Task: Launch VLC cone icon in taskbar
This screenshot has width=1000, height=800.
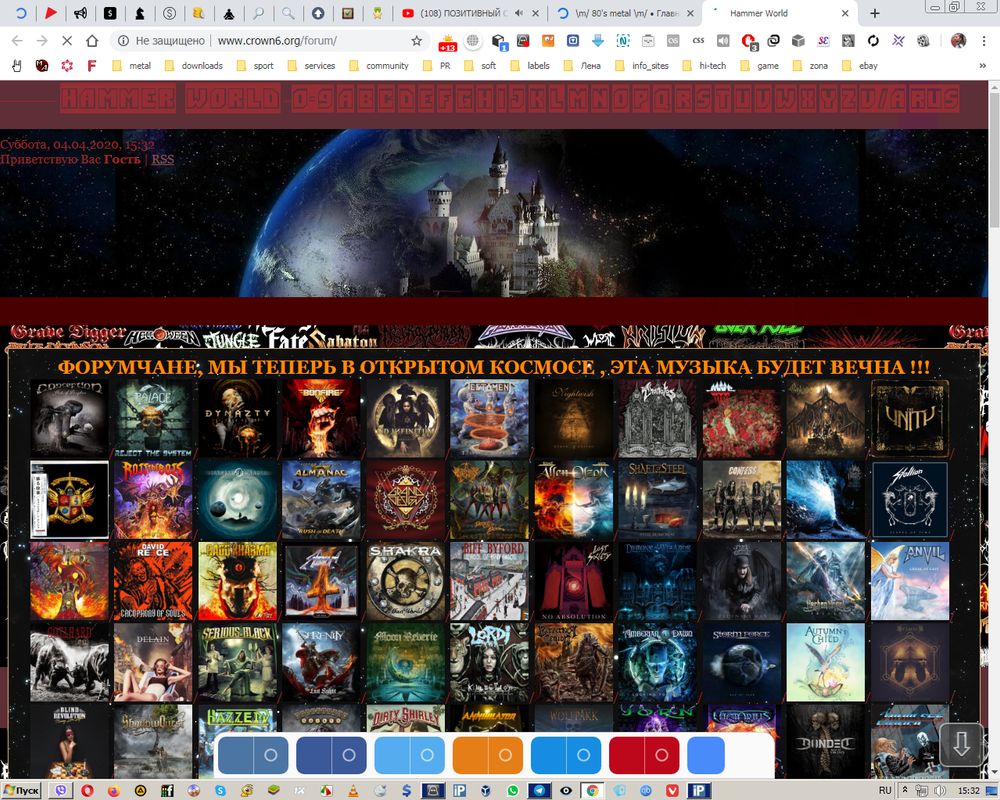Action: click(x=353, y=790)
